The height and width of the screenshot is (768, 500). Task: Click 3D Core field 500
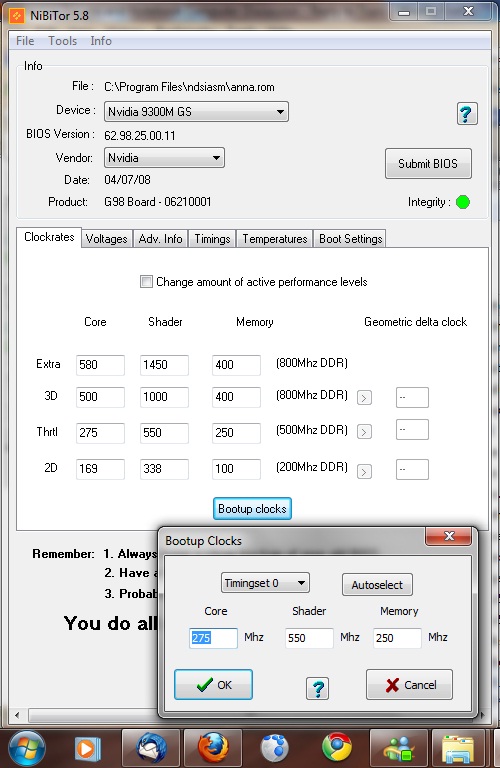(x=100, y=397)
